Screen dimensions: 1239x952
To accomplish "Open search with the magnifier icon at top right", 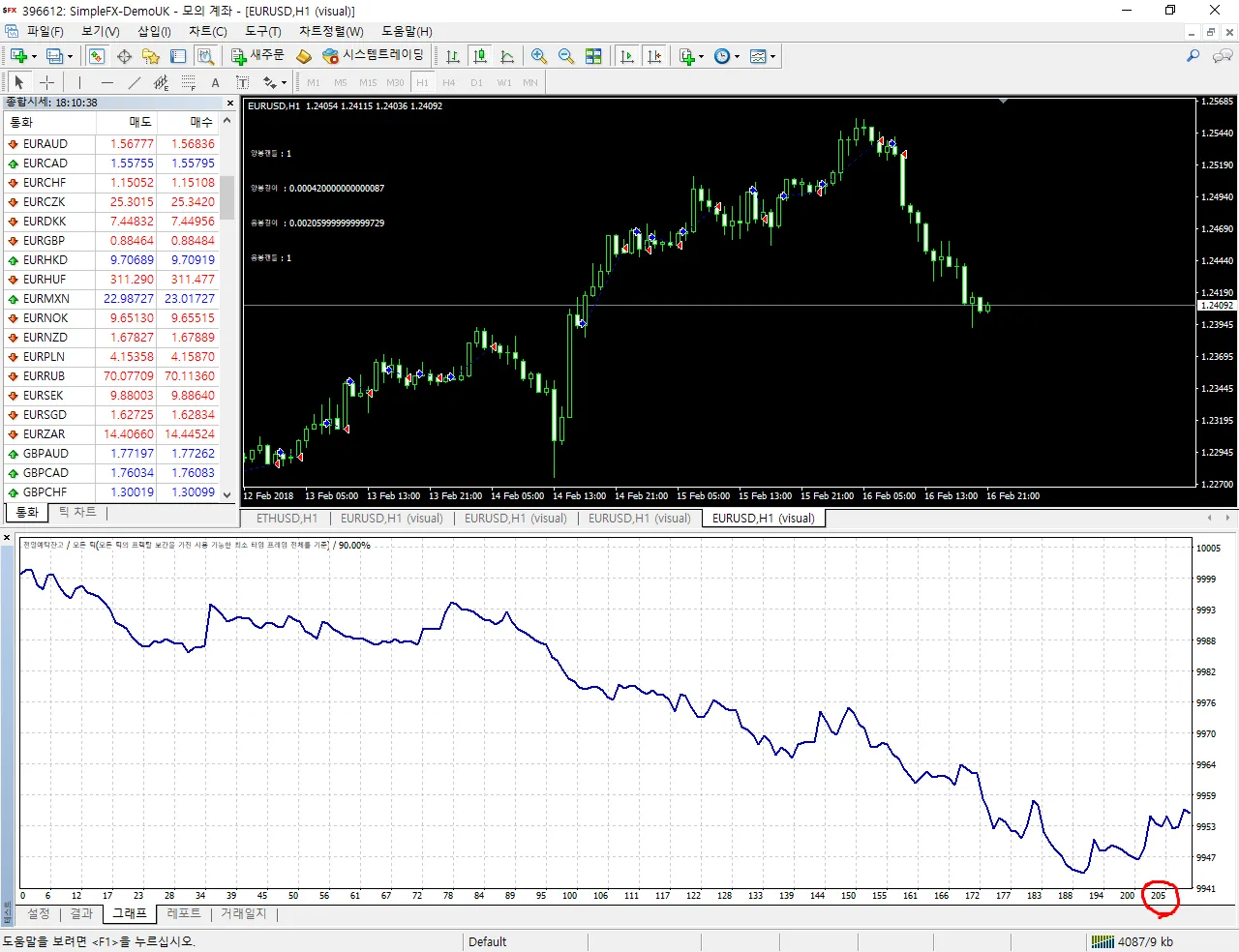I will click(1194, 56).
